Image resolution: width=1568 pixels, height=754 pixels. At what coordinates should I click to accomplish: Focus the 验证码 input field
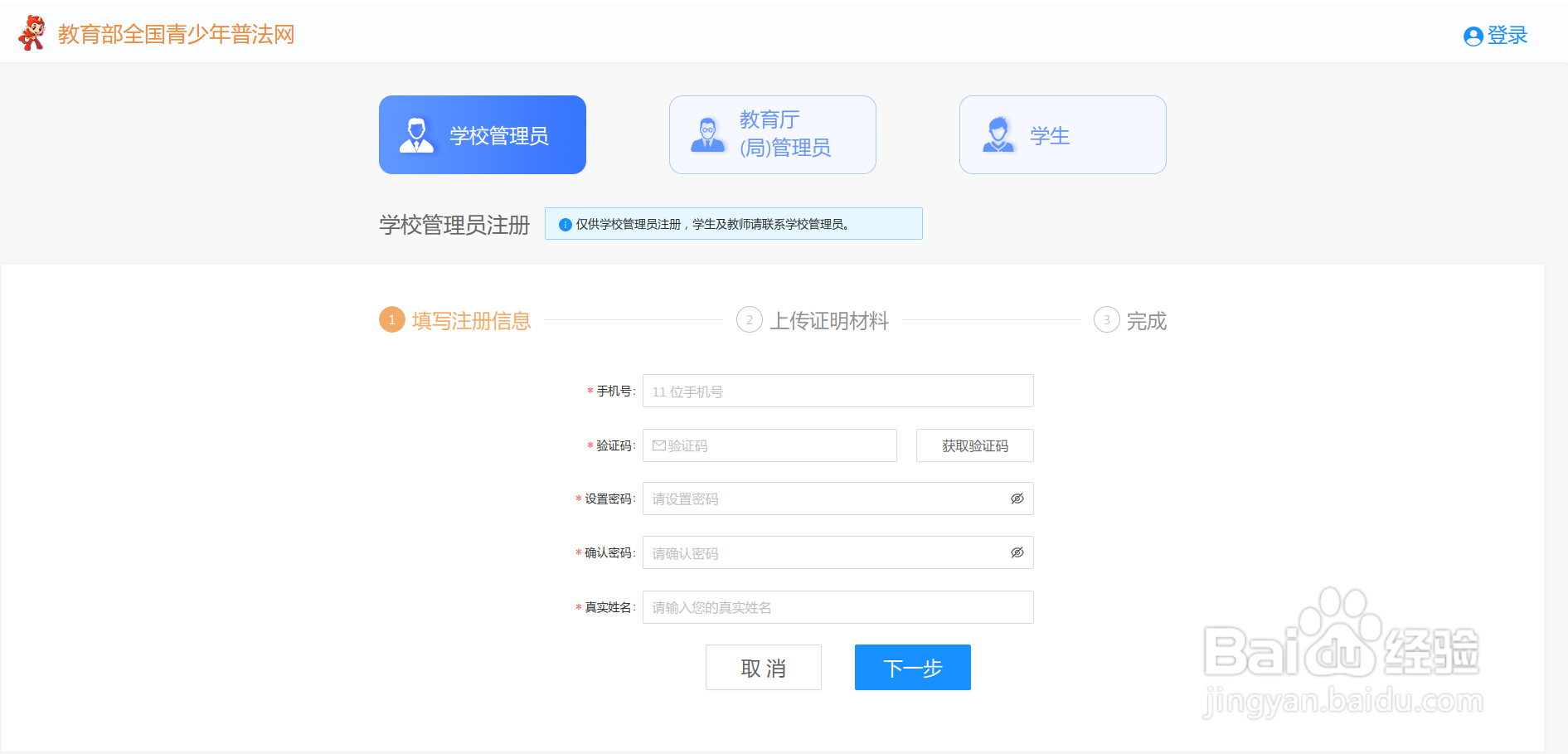click(x=769, y=445)
